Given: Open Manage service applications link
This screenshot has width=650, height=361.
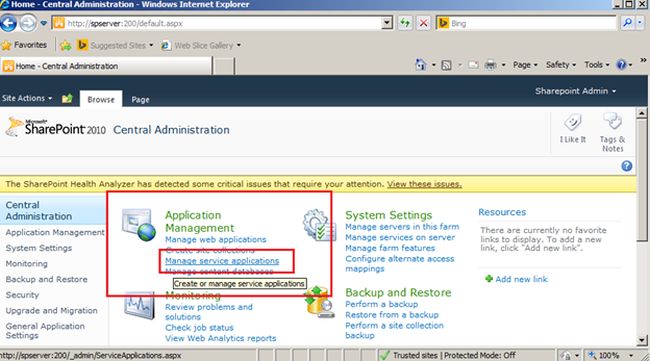Looking at the screenshot, I should pyautogui.click(x=222, y=261).
